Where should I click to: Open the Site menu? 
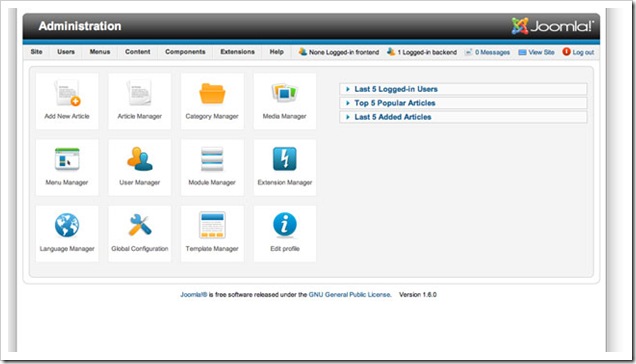37,52
